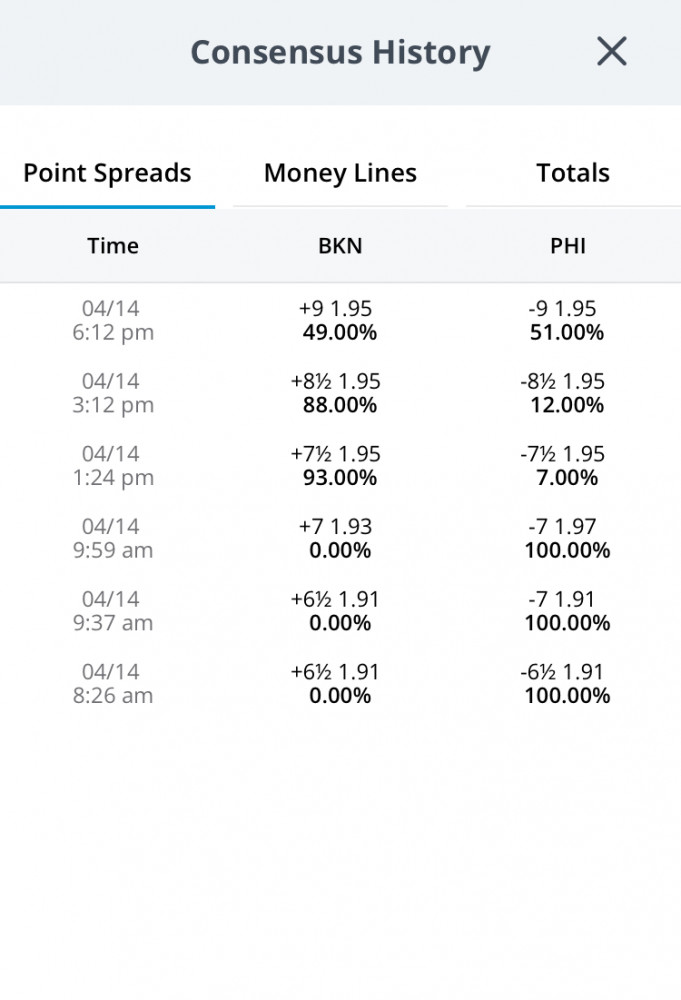Click BKN 88.00% consensus value
The image size is (681, 1000).
340,405
